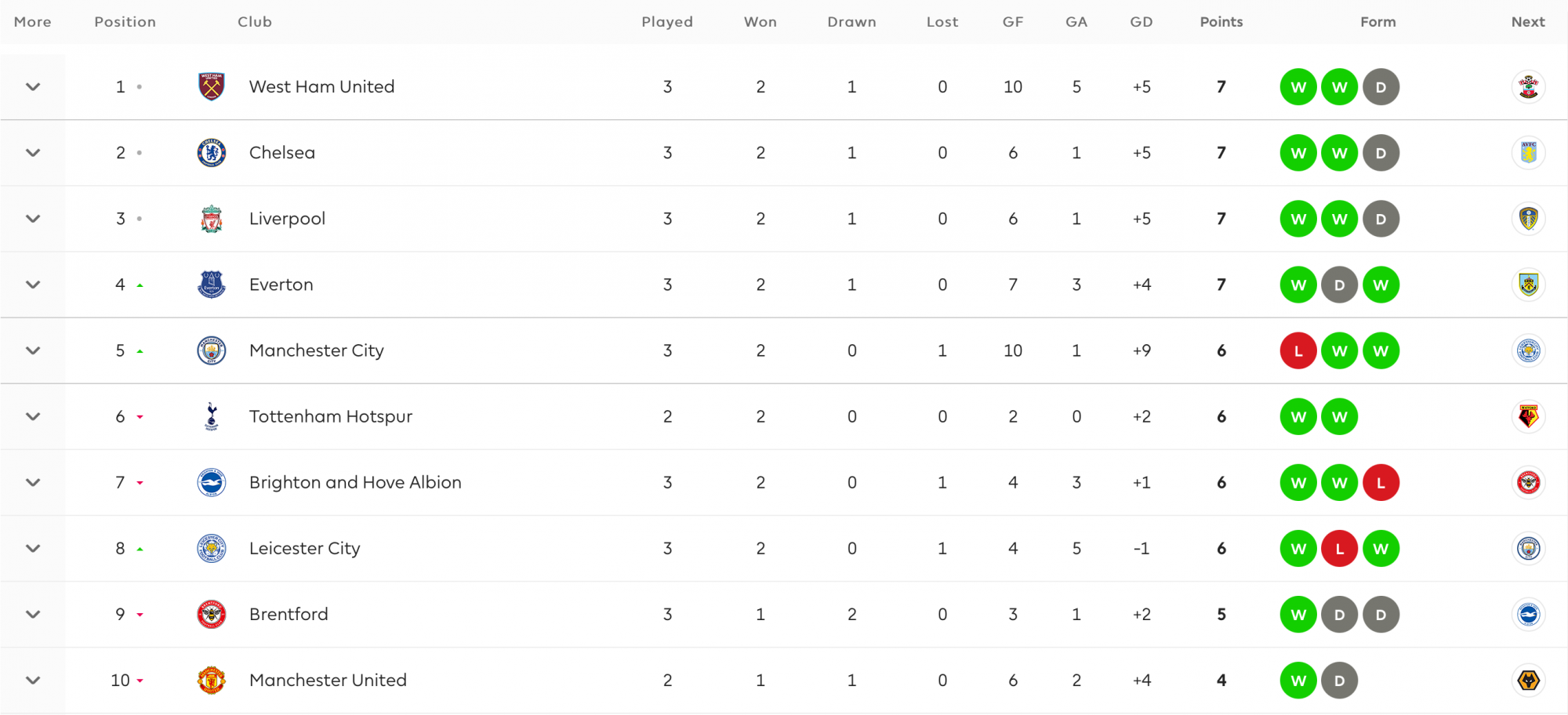
Task: Open the Brighton and Hove Albion link
Action: tap(355, 482)
